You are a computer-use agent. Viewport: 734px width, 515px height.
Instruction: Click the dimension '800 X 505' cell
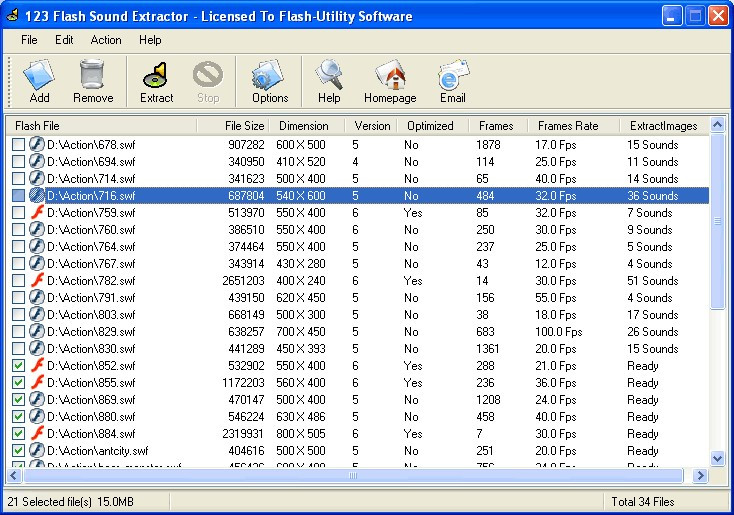(301, 434)
